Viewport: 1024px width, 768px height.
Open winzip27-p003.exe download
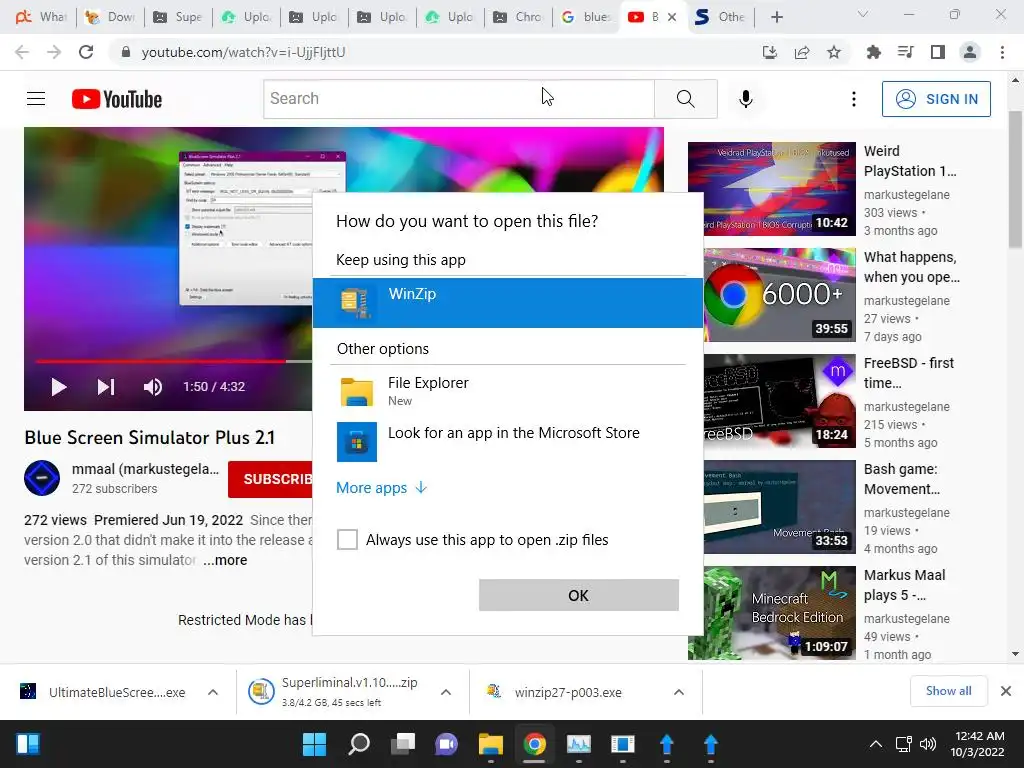pyautogui.click(x=567, y=692)
